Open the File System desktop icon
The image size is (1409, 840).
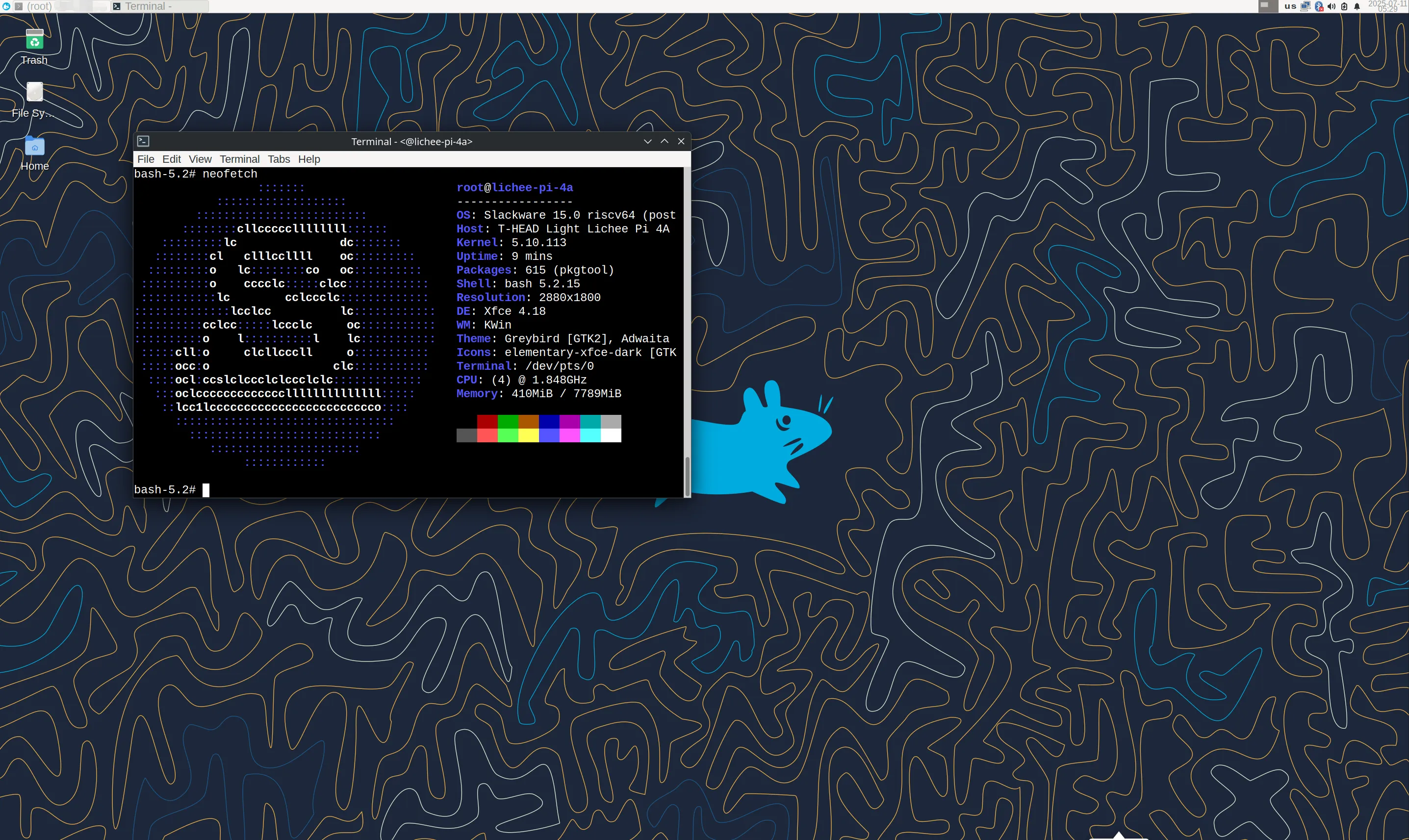[34, 92]
